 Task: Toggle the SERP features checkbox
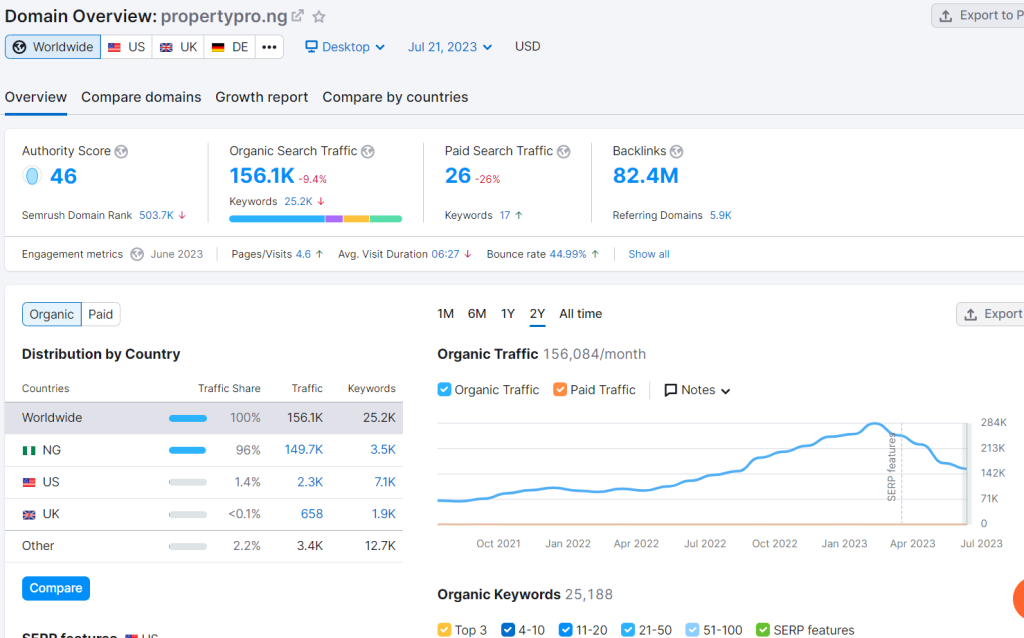click(763, 630)
